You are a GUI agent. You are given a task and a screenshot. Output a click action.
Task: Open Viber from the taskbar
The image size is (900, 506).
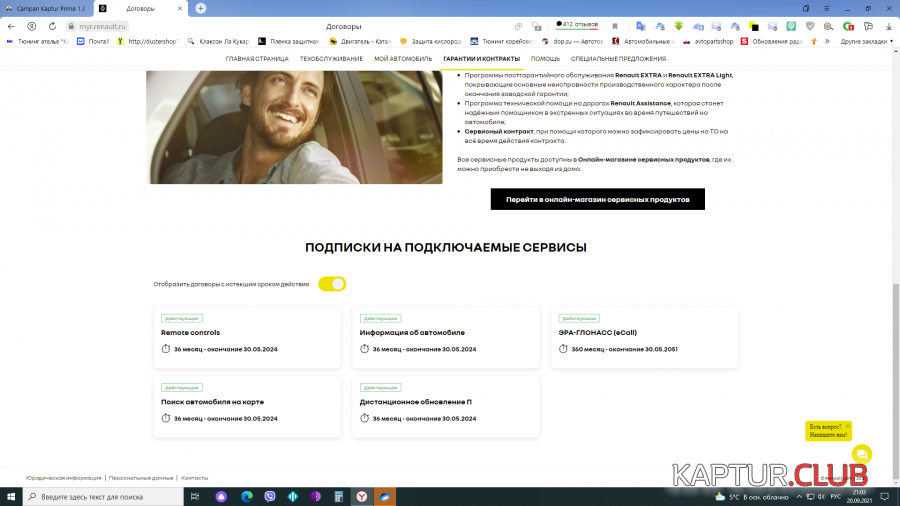(x=270, y=497)
